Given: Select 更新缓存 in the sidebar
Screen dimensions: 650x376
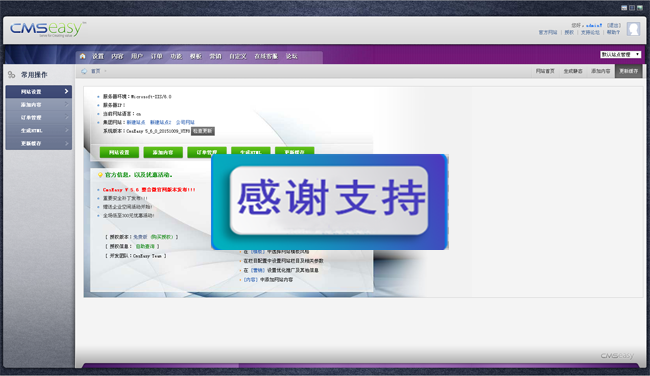Looking at the screenshot, I should pyautogui.click(x=39, y=143).
